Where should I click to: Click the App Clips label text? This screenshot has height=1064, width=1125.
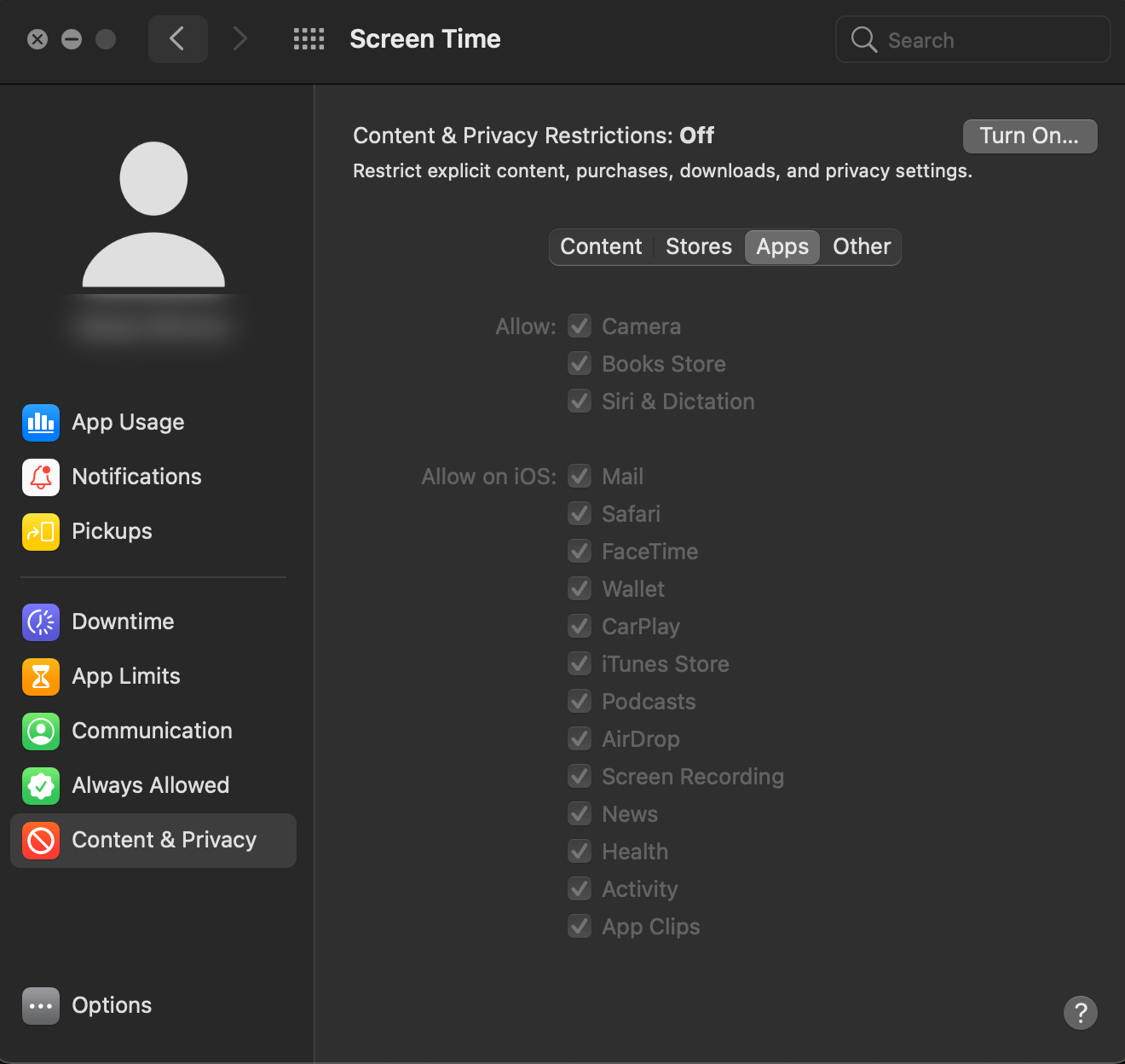click(x=651, y=927)
